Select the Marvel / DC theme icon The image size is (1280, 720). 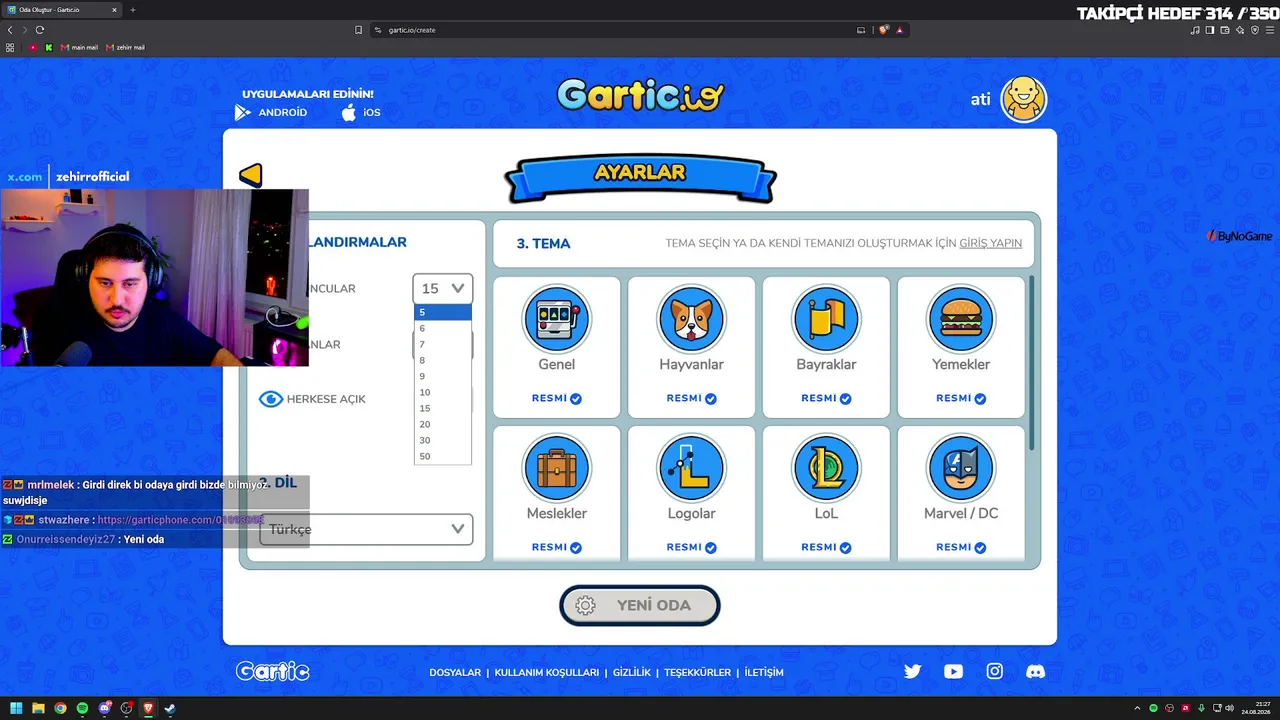pyautogui.click(x=961, y=468)
